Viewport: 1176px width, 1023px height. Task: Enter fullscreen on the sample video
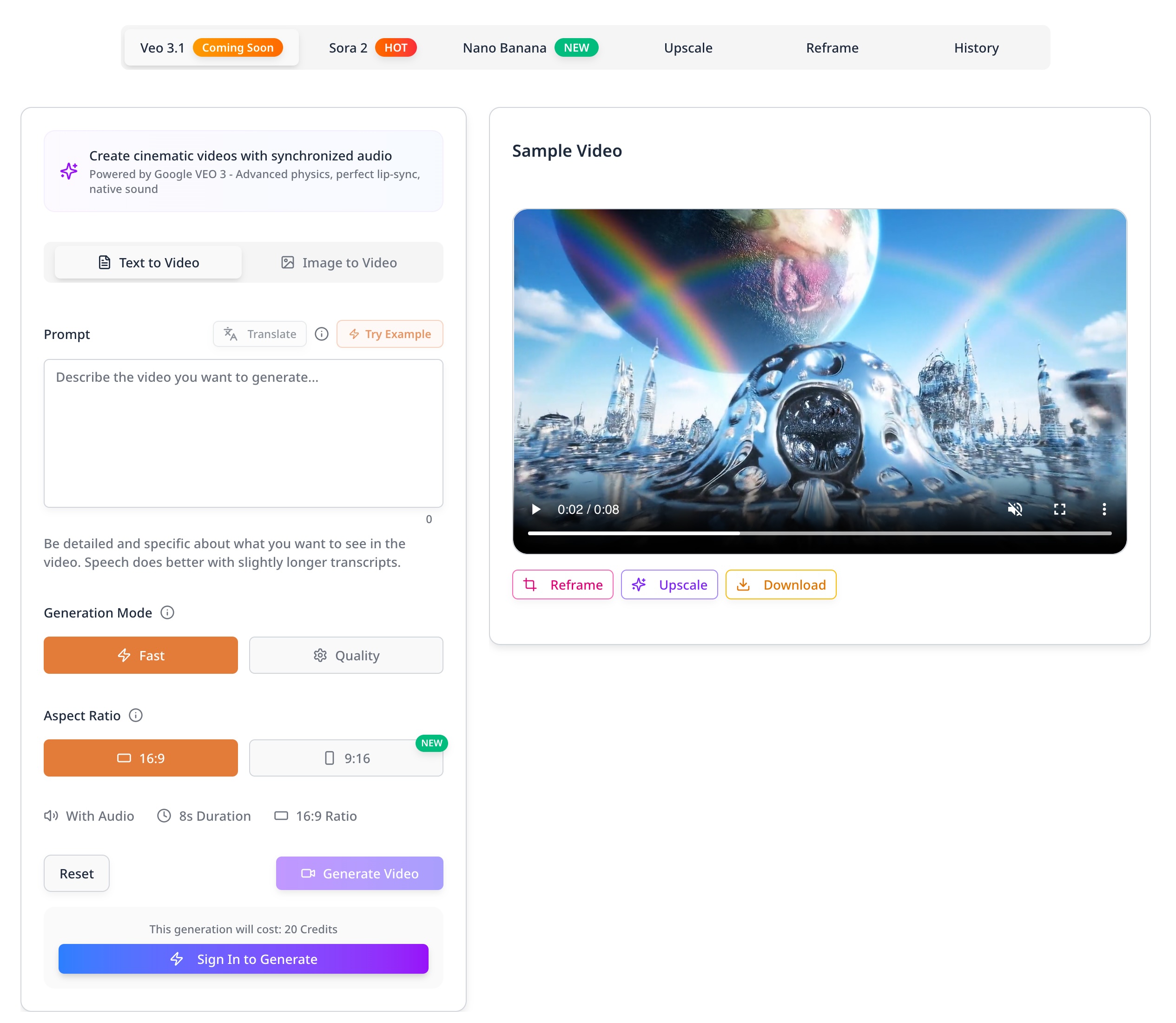(1060, 509)
